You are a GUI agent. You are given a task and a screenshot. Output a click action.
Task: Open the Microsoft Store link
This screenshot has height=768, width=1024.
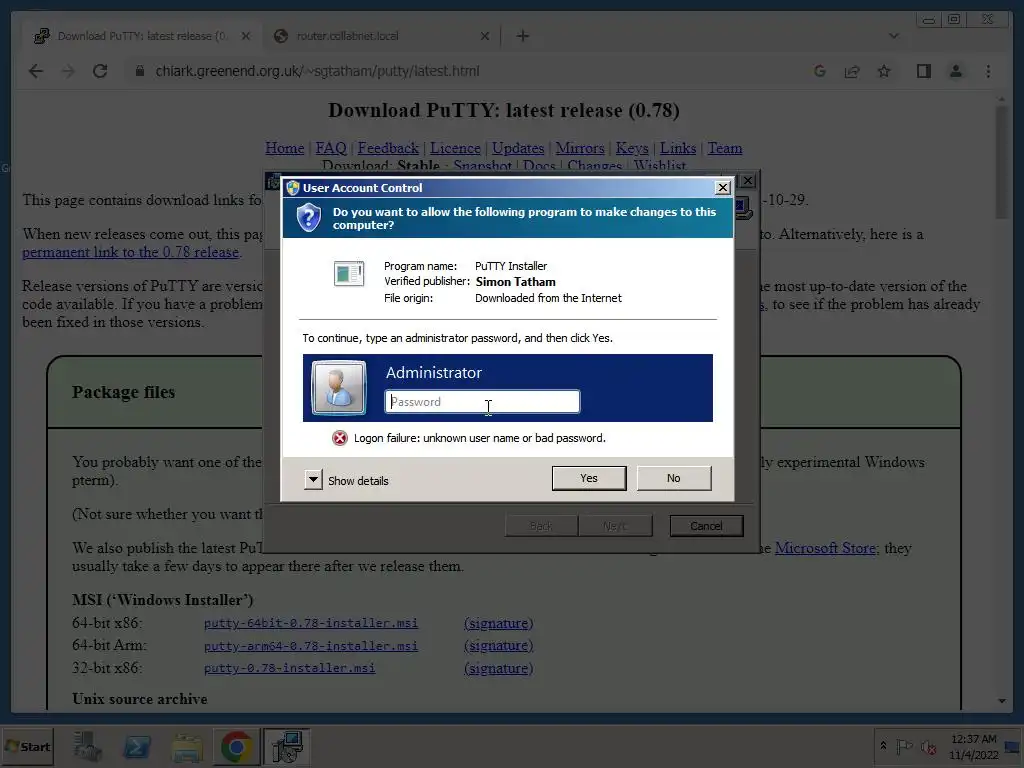825,548
